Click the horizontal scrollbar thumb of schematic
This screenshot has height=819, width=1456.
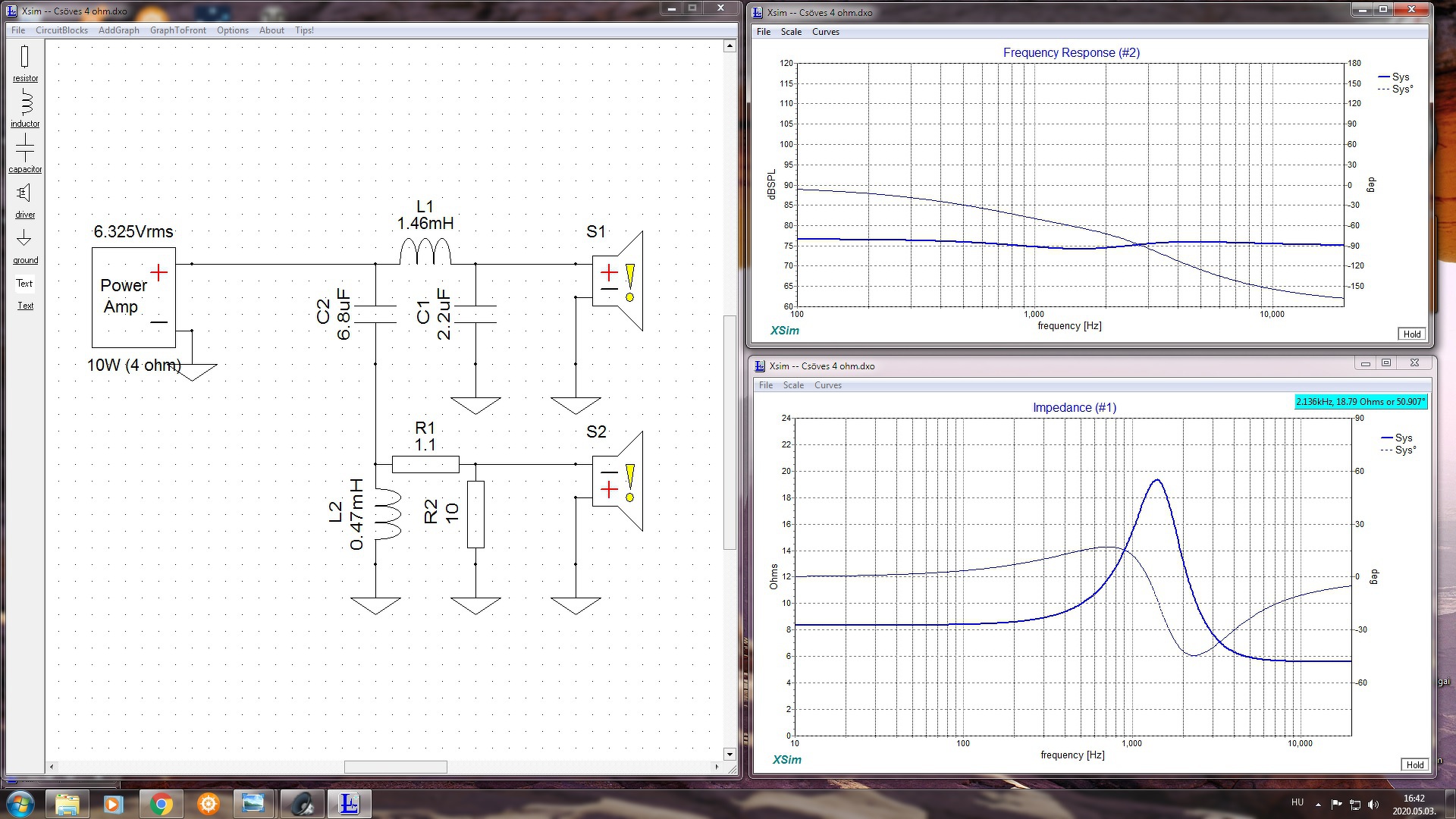click(395, 767)
